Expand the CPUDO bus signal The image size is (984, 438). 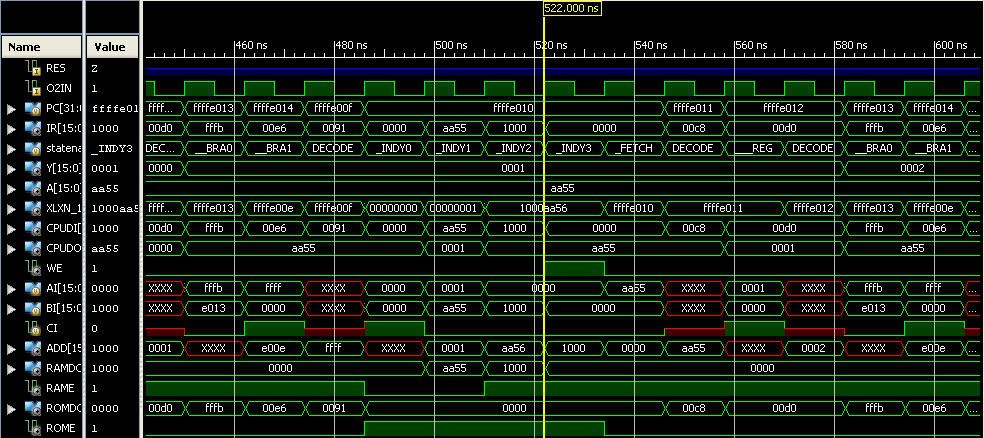click(x=11, y=248)
